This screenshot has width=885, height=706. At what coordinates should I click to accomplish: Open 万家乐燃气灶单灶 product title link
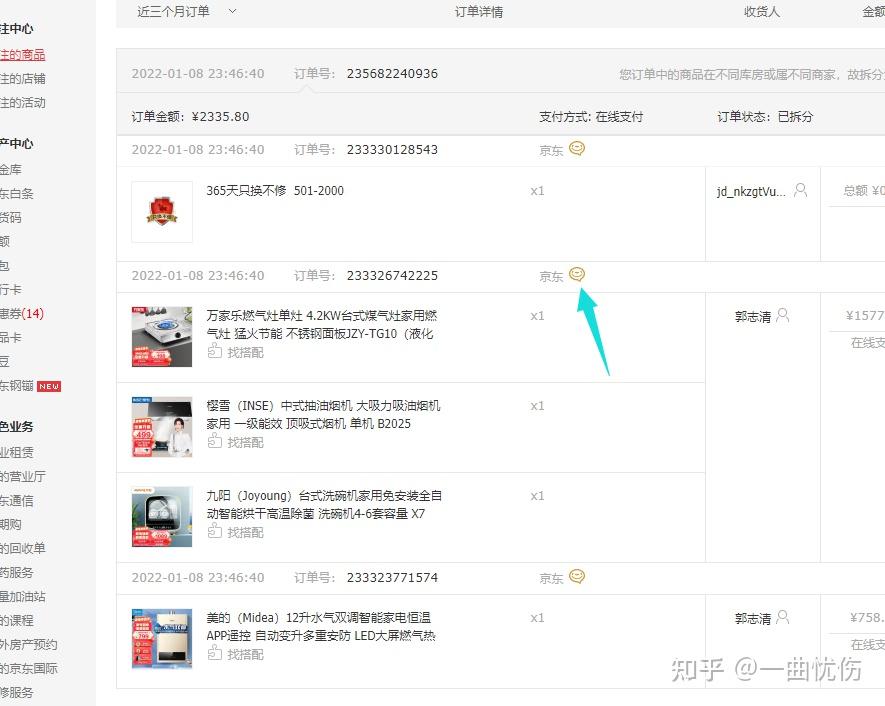(322, 325)
